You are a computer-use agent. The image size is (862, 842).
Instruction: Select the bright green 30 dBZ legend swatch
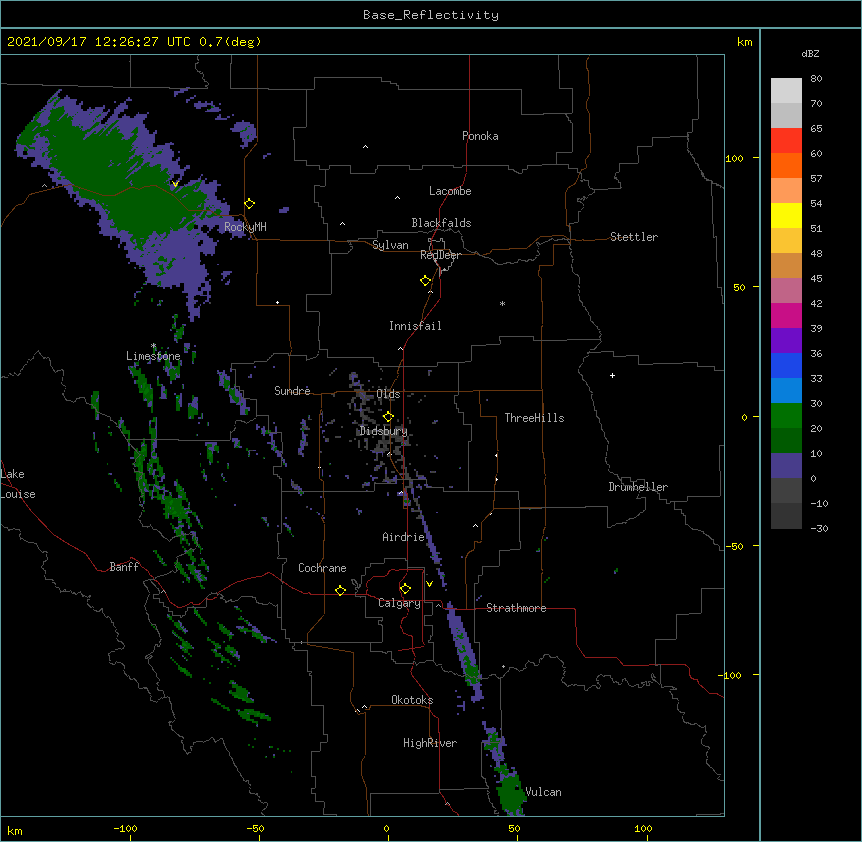tap(786, 416)
